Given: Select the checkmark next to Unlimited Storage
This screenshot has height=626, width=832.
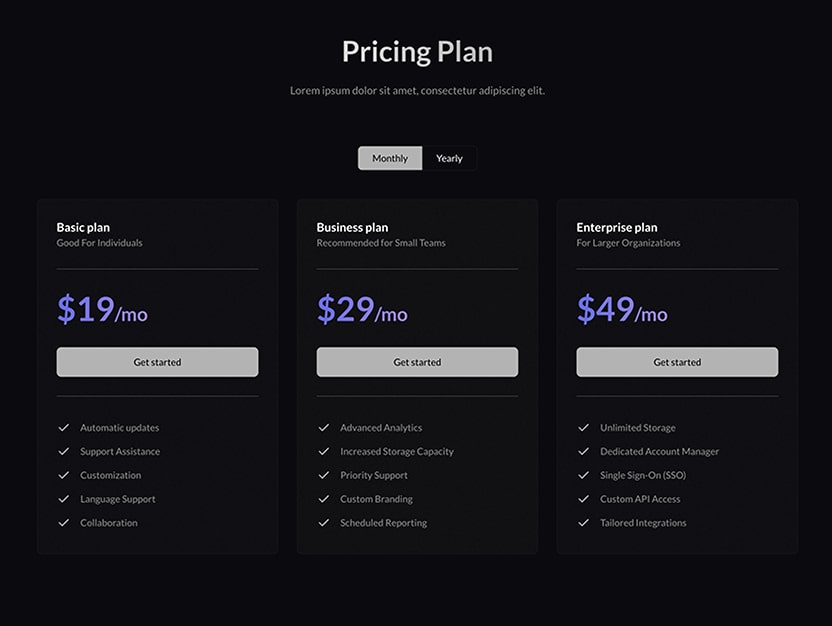Looking at the screenshot, I should coord(583,427).
